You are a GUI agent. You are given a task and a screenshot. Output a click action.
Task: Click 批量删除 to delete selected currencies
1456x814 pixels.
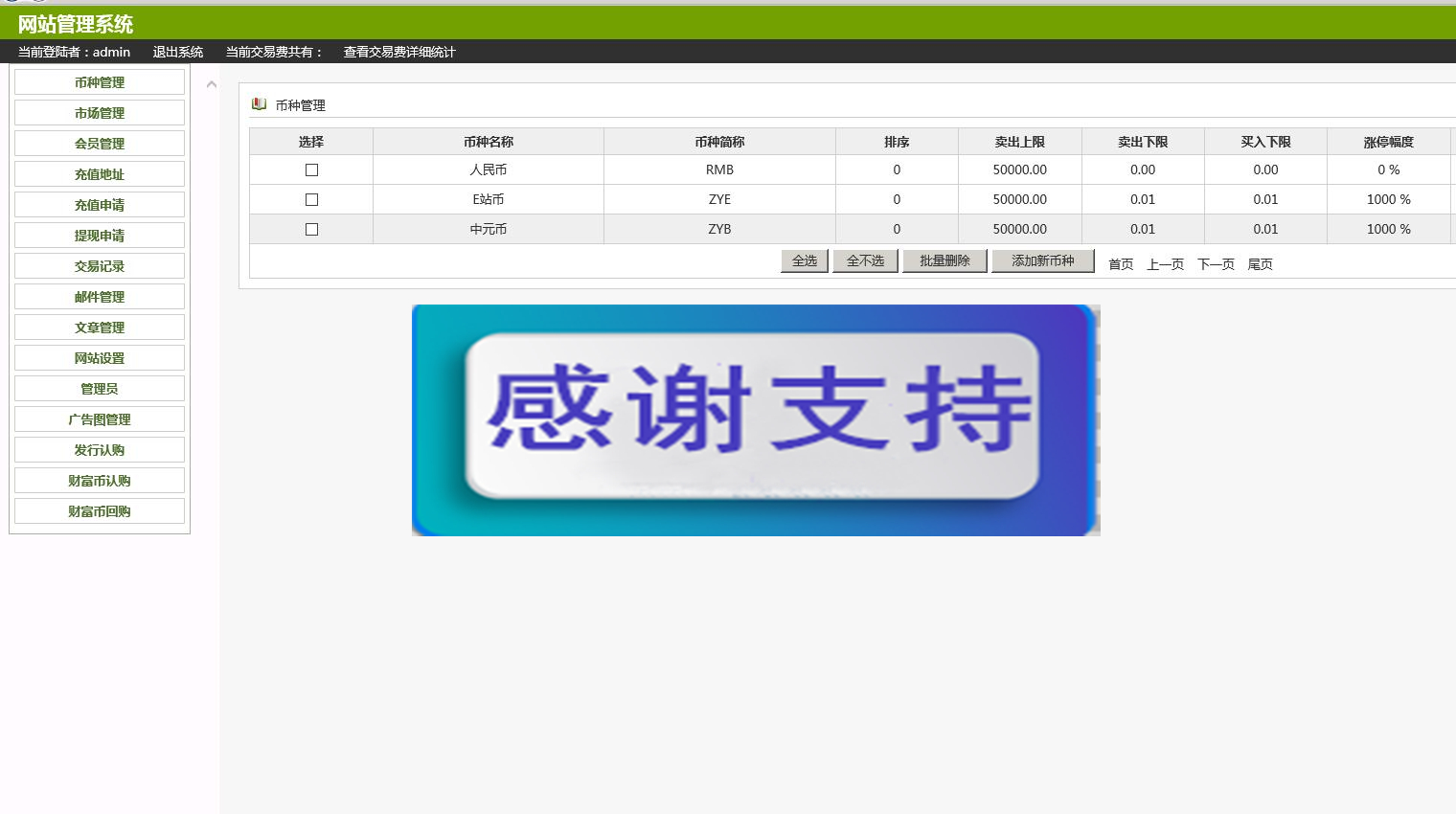[x=944, y=260]
